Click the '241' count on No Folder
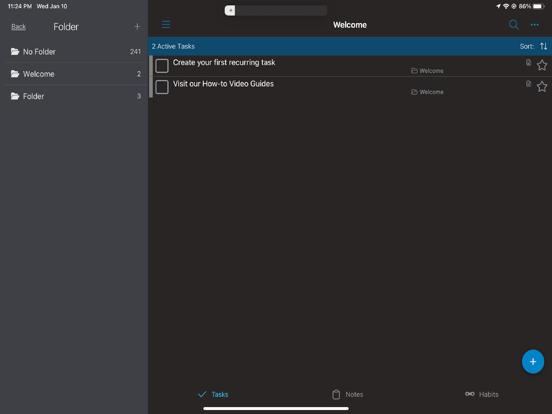 pos(135,52)
